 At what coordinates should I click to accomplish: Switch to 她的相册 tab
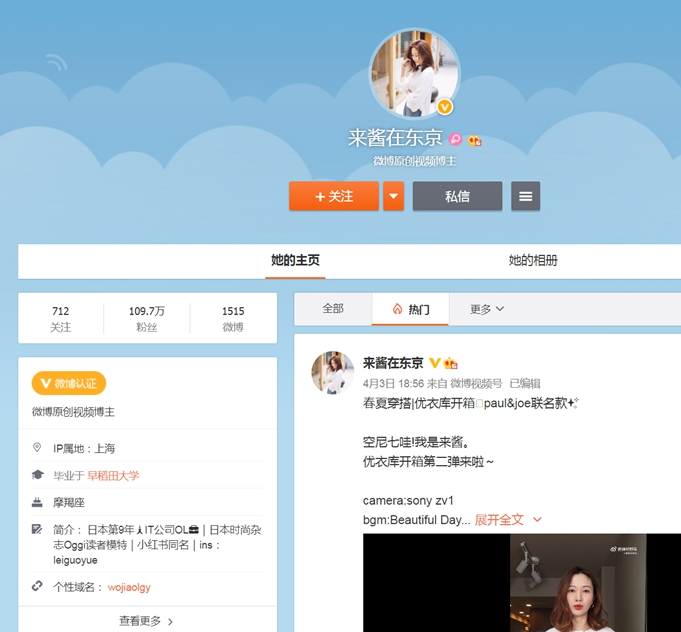pos(533,260)
